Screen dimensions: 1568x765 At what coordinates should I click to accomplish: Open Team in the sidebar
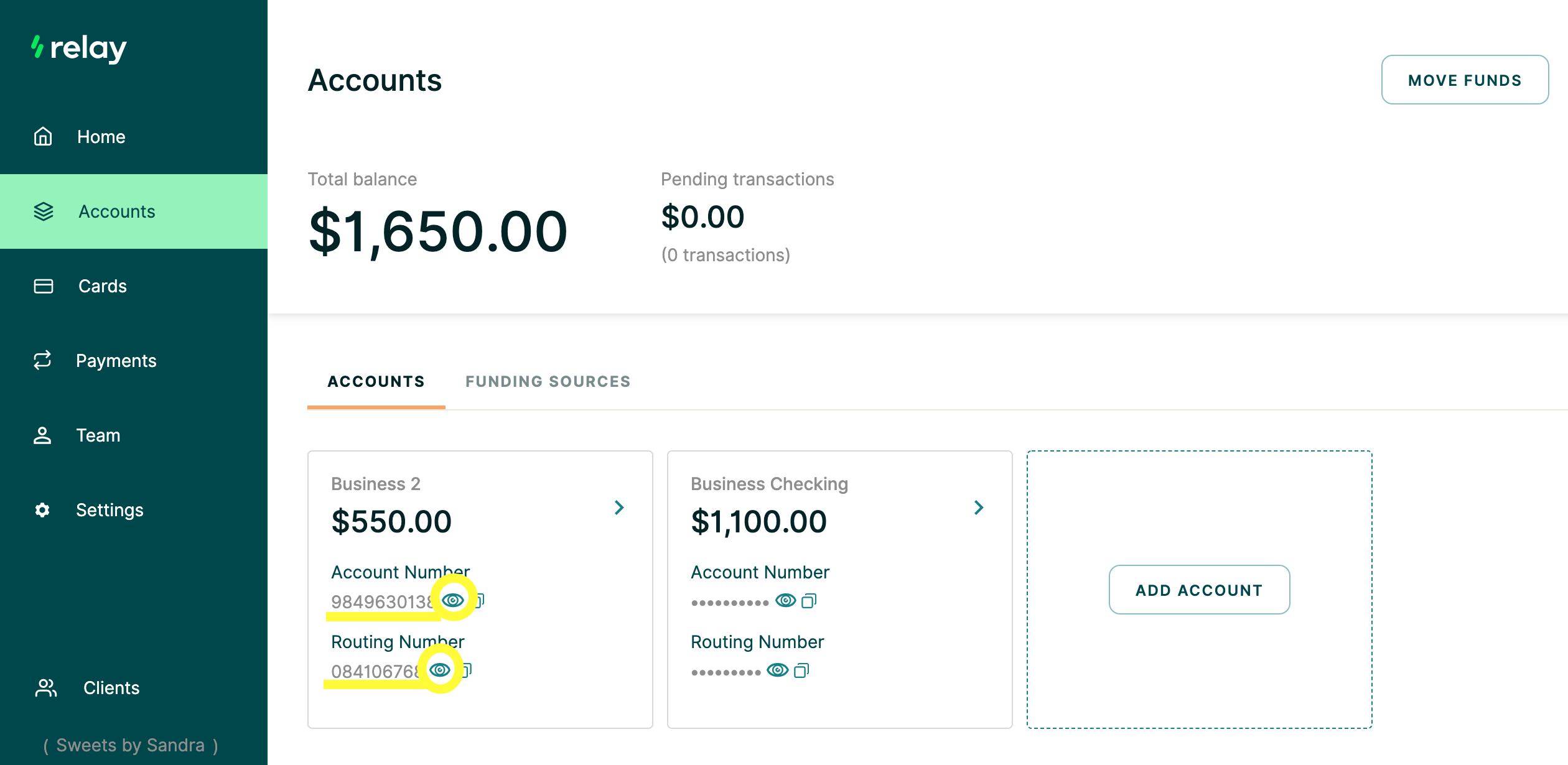[x=134, y=435]
